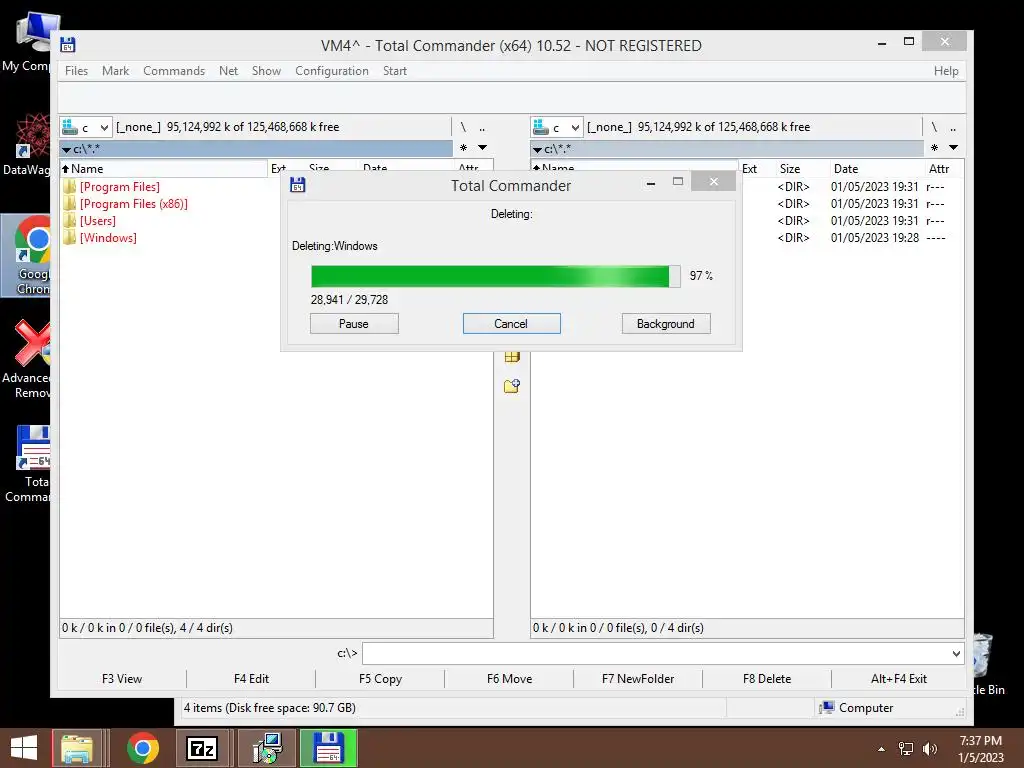Click the right panel path bar c:\*.*
This screenshot has width=1024, height=768.
click(727, 149)
